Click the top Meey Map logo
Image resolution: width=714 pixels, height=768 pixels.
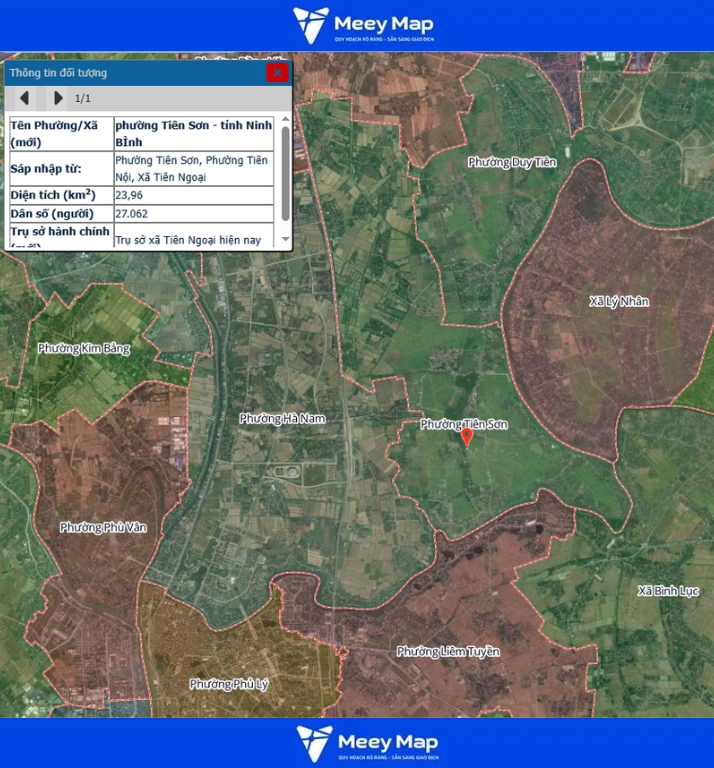(x=364, y=25)
